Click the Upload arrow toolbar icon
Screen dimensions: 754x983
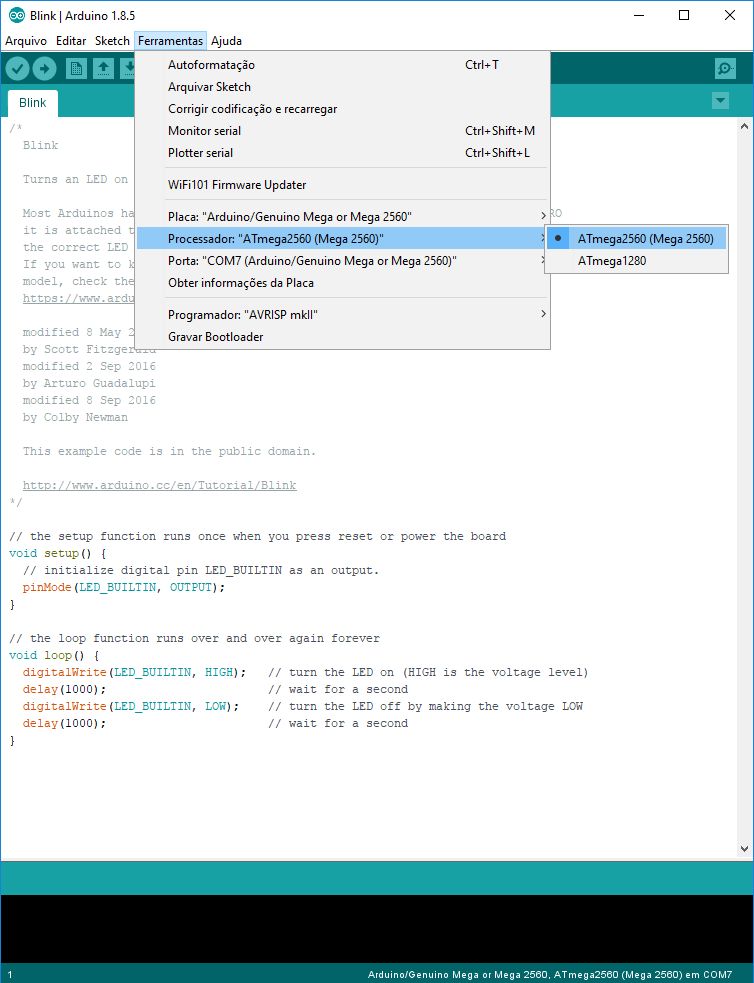point(44,69)
